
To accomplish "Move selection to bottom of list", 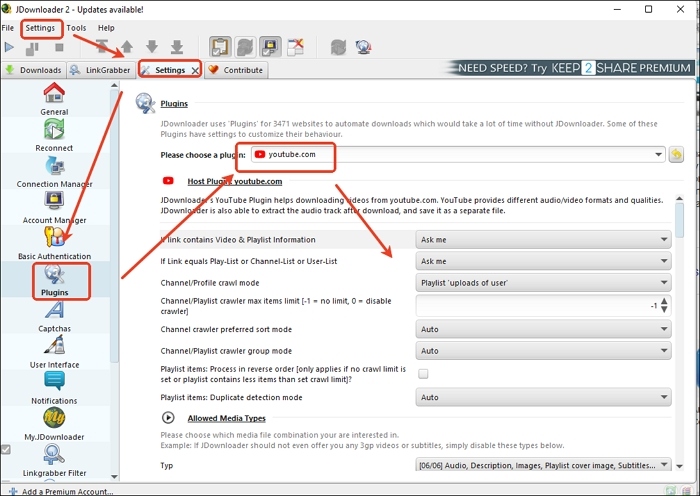I will coord(177,46).
